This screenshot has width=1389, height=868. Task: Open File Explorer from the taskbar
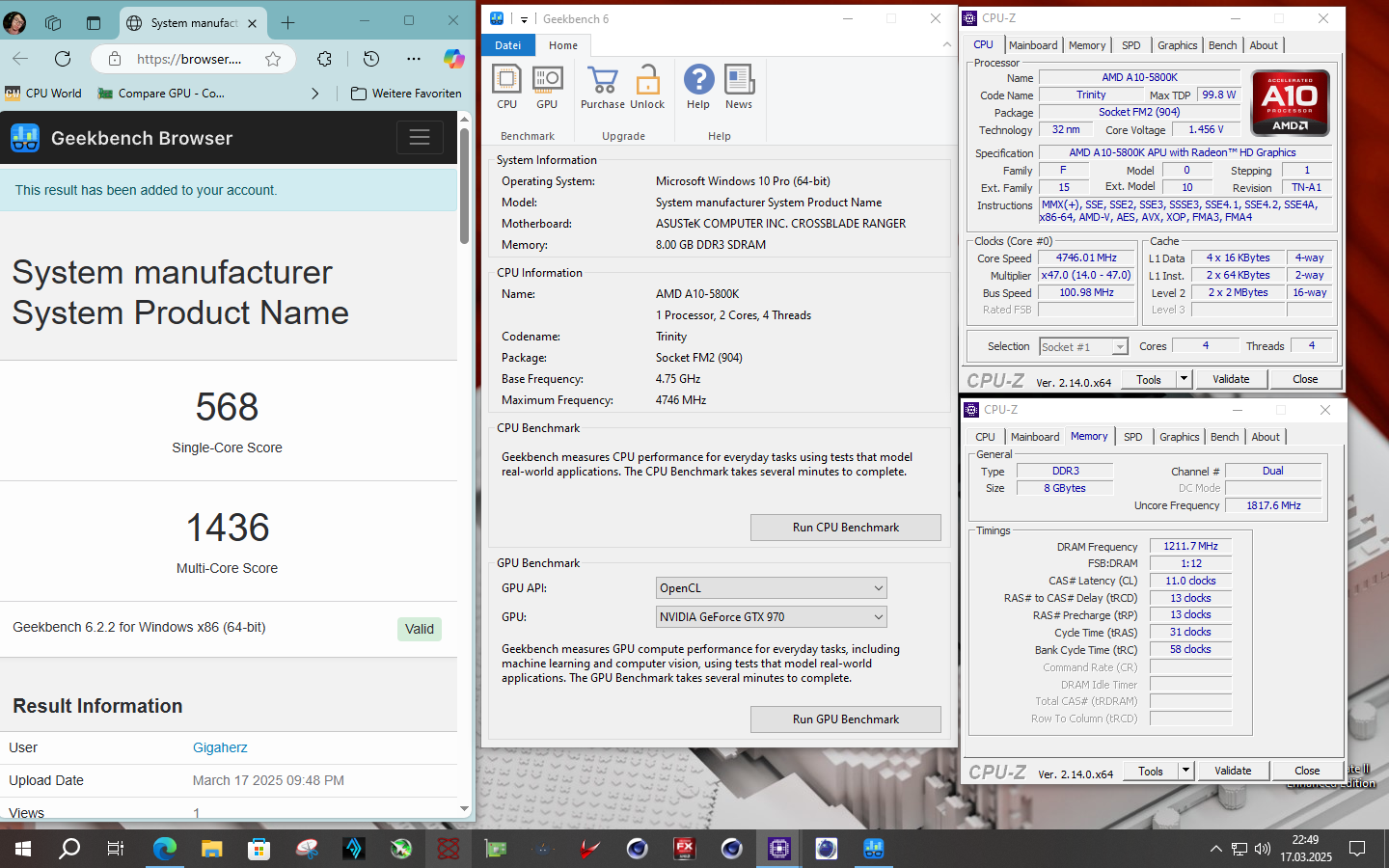pyautogui.click(x=211, y=849)
